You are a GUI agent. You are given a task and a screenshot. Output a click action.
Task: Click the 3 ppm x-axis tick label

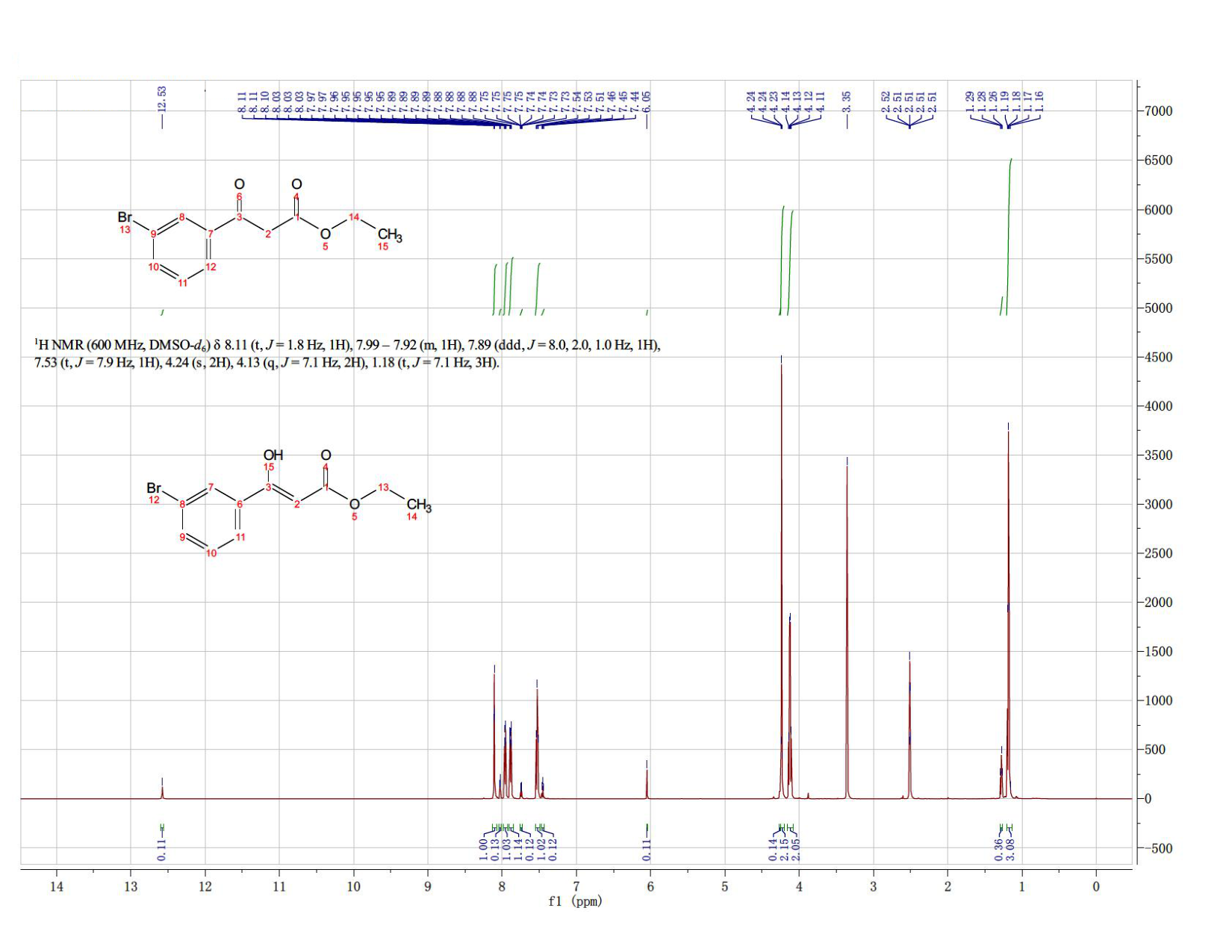874,886
